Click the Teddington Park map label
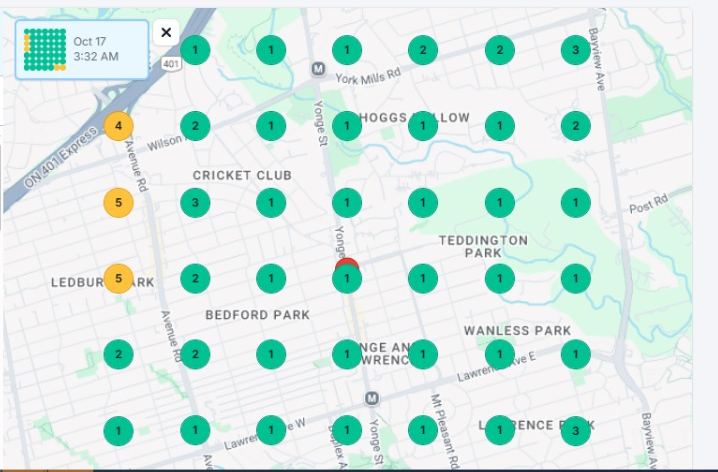 click(x=483, y=247)
